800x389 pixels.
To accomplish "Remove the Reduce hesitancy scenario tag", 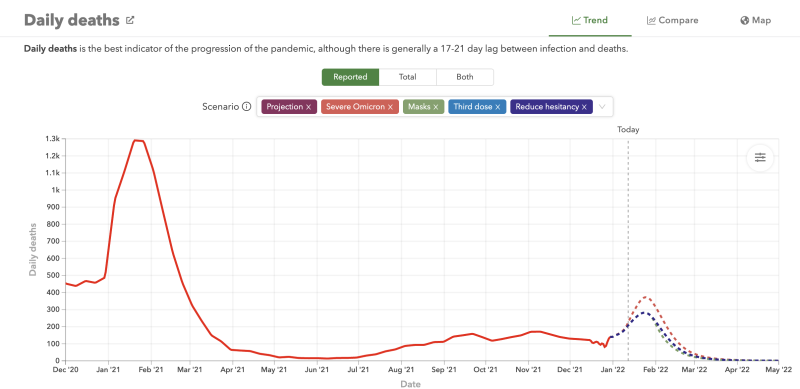I will pos(584,107).
